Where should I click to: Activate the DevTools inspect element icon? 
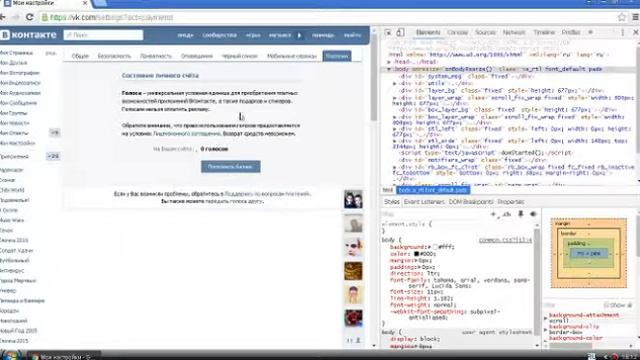[388, 32]
